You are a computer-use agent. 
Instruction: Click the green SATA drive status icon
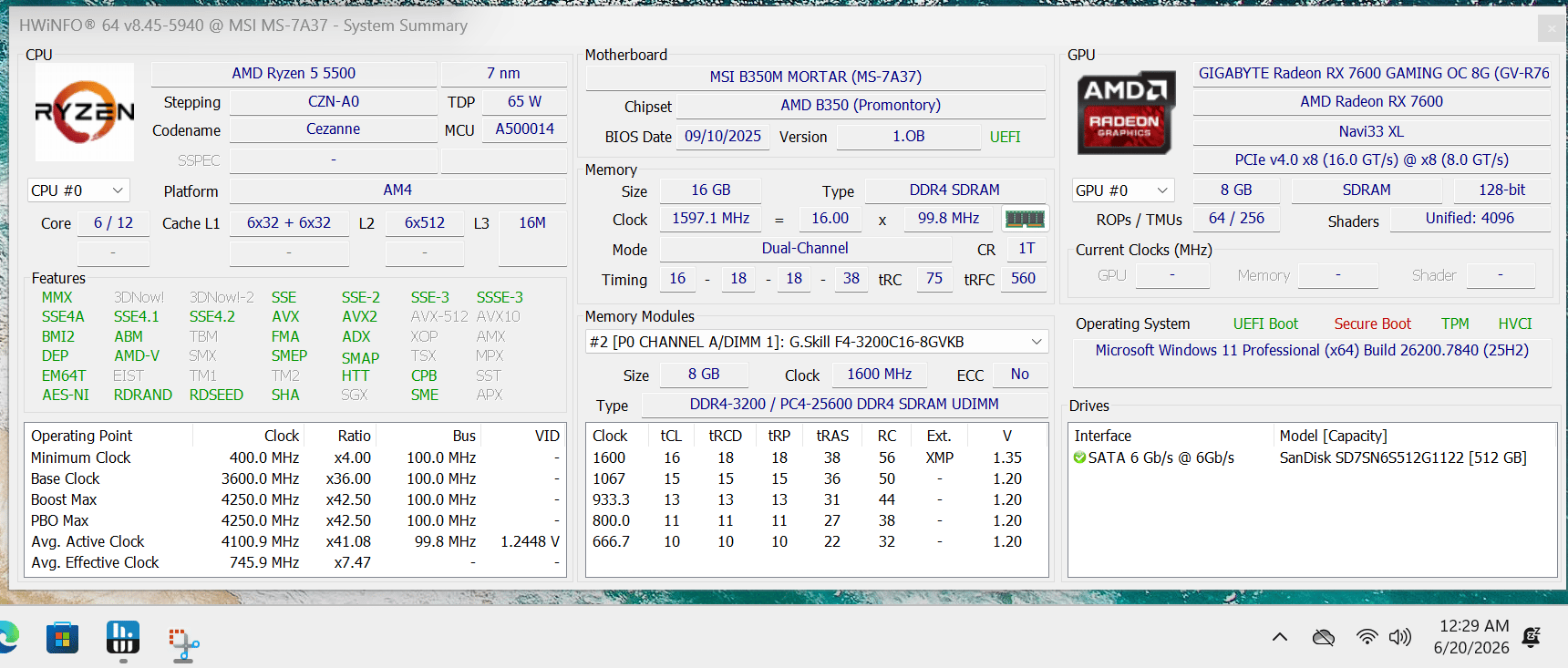[x=1079, y=457]
